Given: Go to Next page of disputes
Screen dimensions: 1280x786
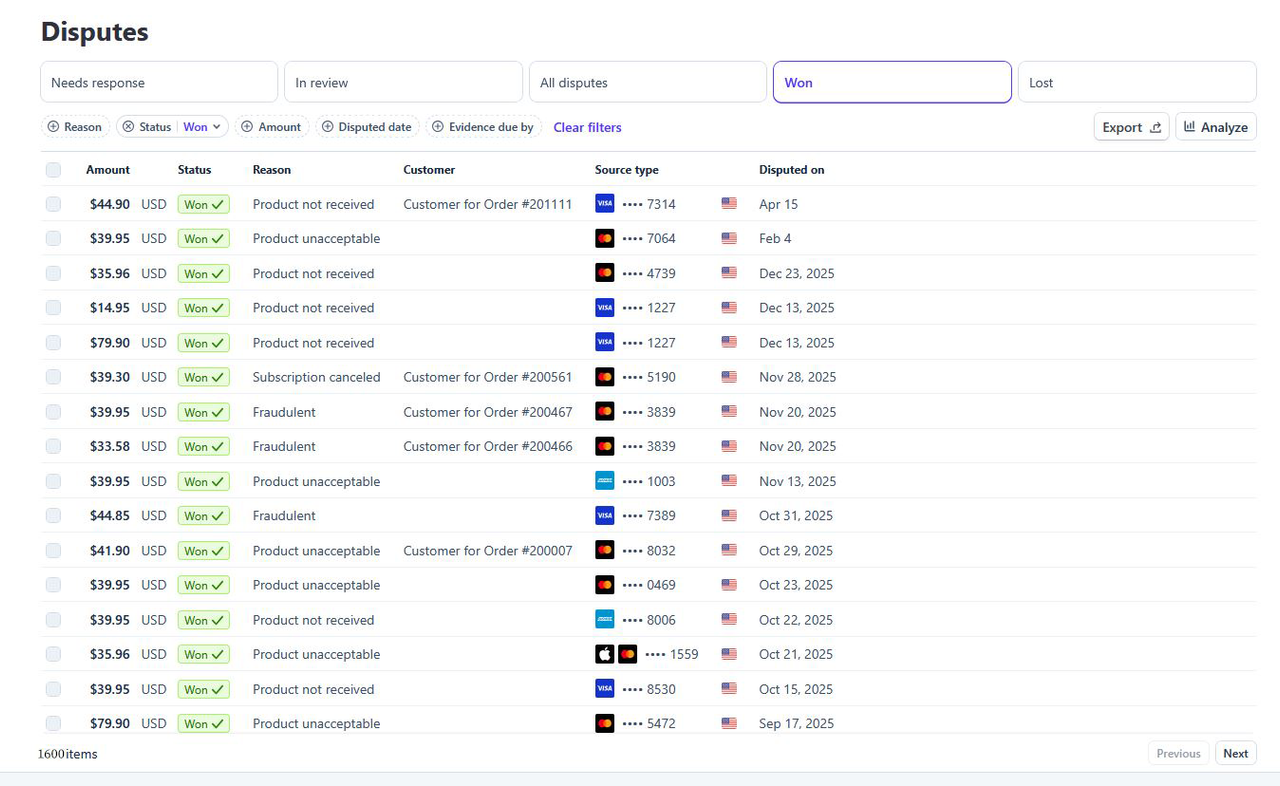Looking at the screenshot, I should tap(1236, 753).
